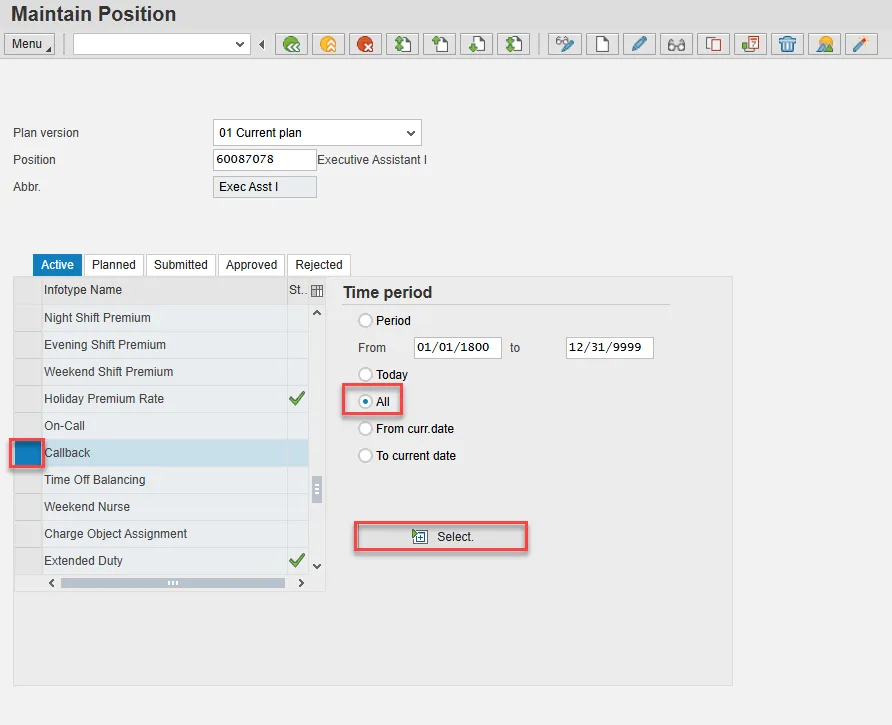Click the pencil Change infotype icon

click(x=639, y=44)
